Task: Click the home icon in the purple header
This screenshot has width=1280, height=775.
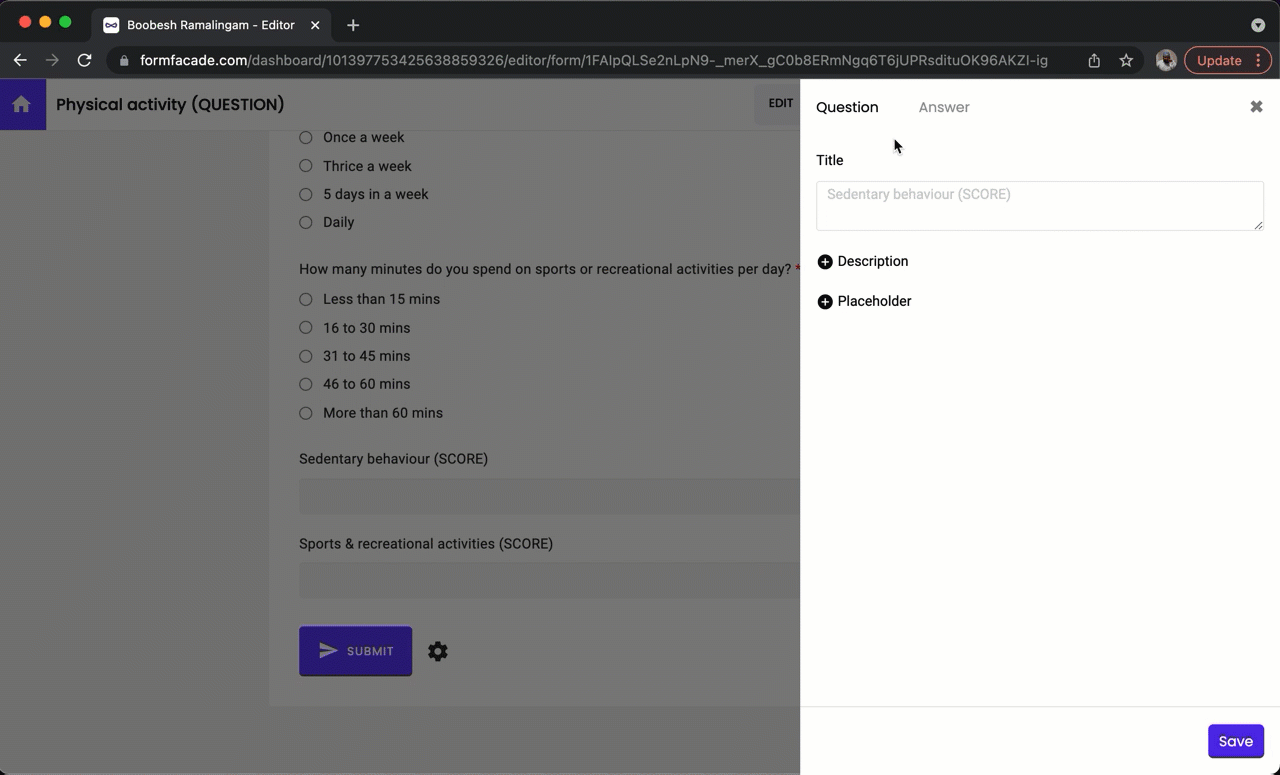Action: [x=22, y=104]
